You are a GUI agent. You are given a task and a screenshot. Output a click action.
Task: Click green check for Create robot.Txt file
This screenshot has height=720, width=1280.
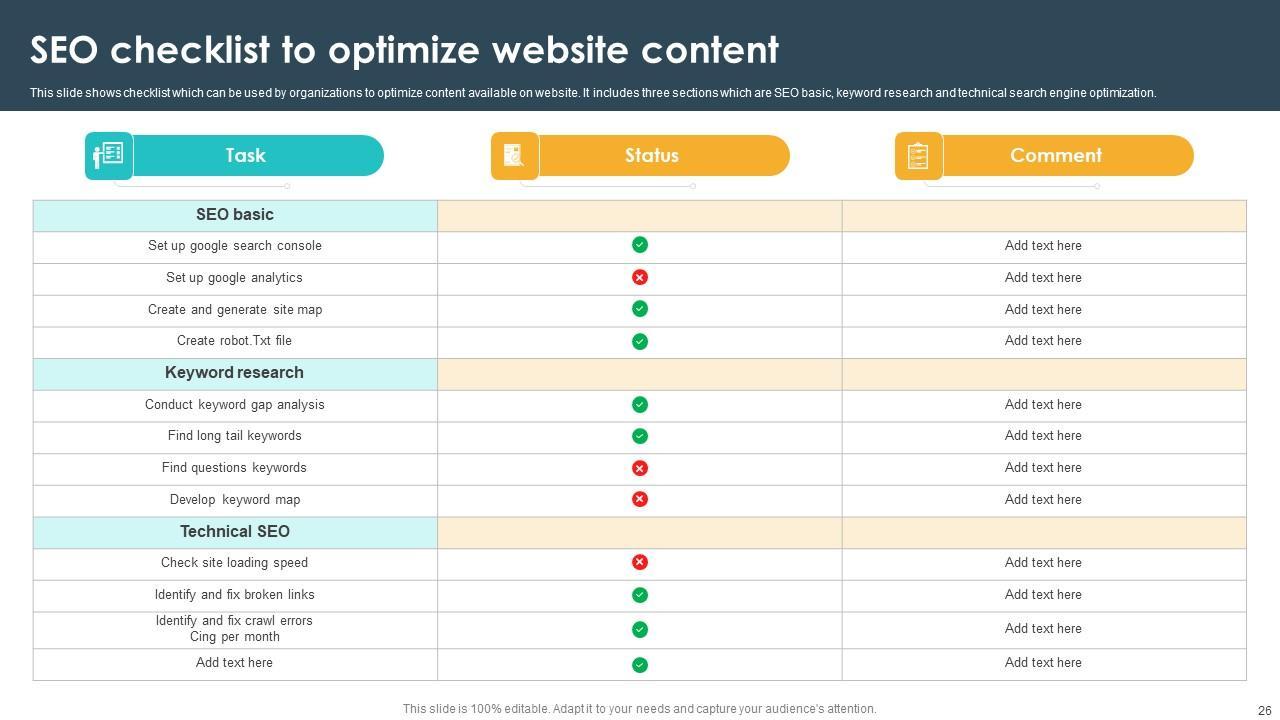click(x=640, y=341)
